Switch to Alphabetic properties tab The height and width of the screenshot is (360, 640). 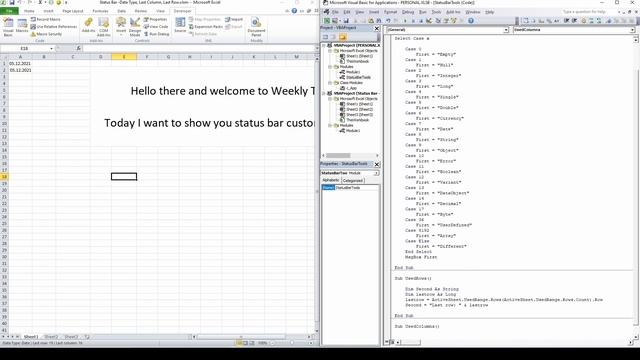(x=331, y=180)
